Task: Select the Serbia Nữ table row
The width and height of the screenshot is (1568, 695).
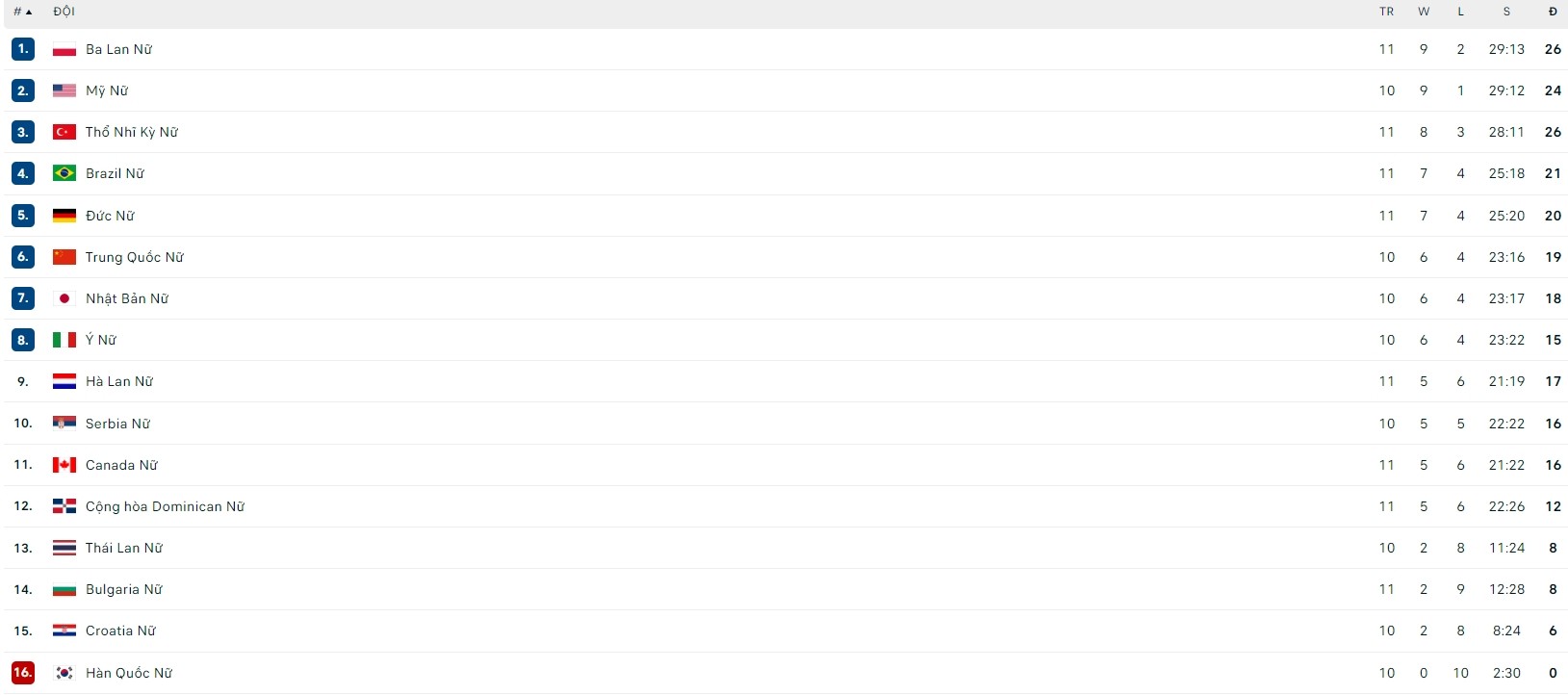Action: tap(785, 424)
